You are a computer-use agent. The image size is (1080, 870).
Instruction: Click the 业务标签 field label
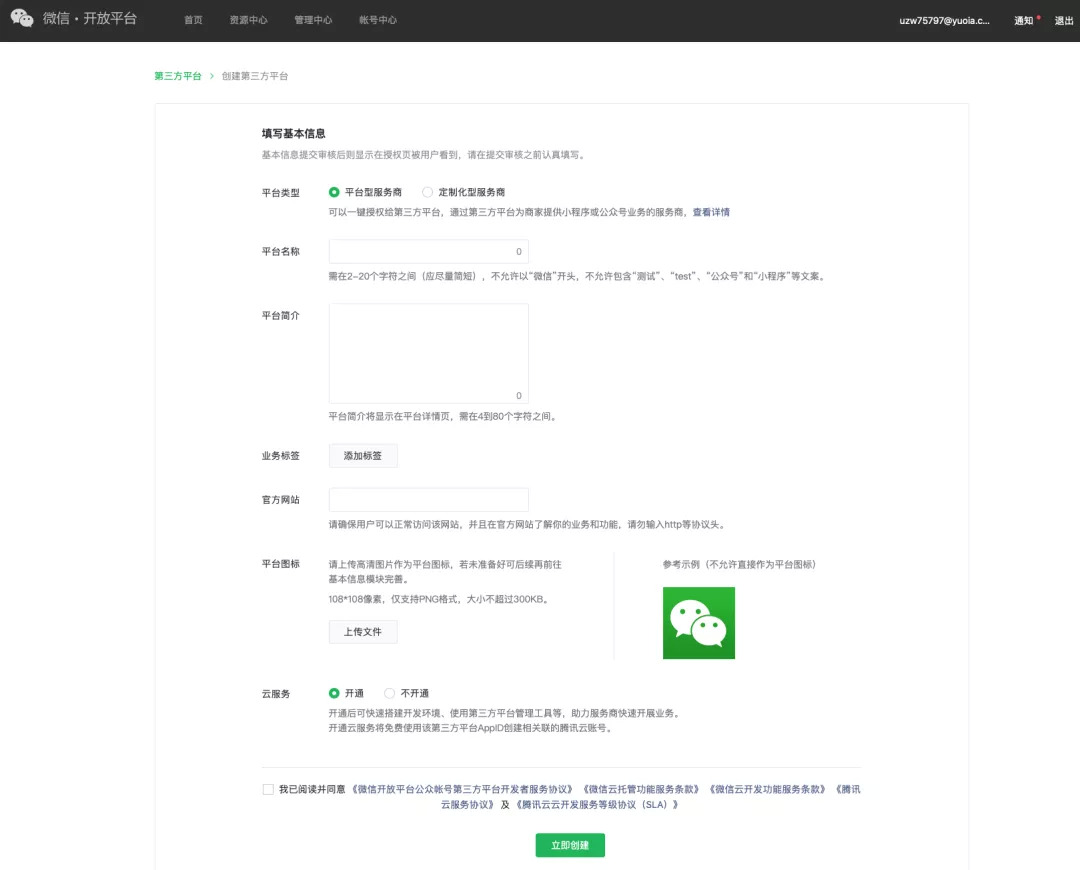pos(281,456)
